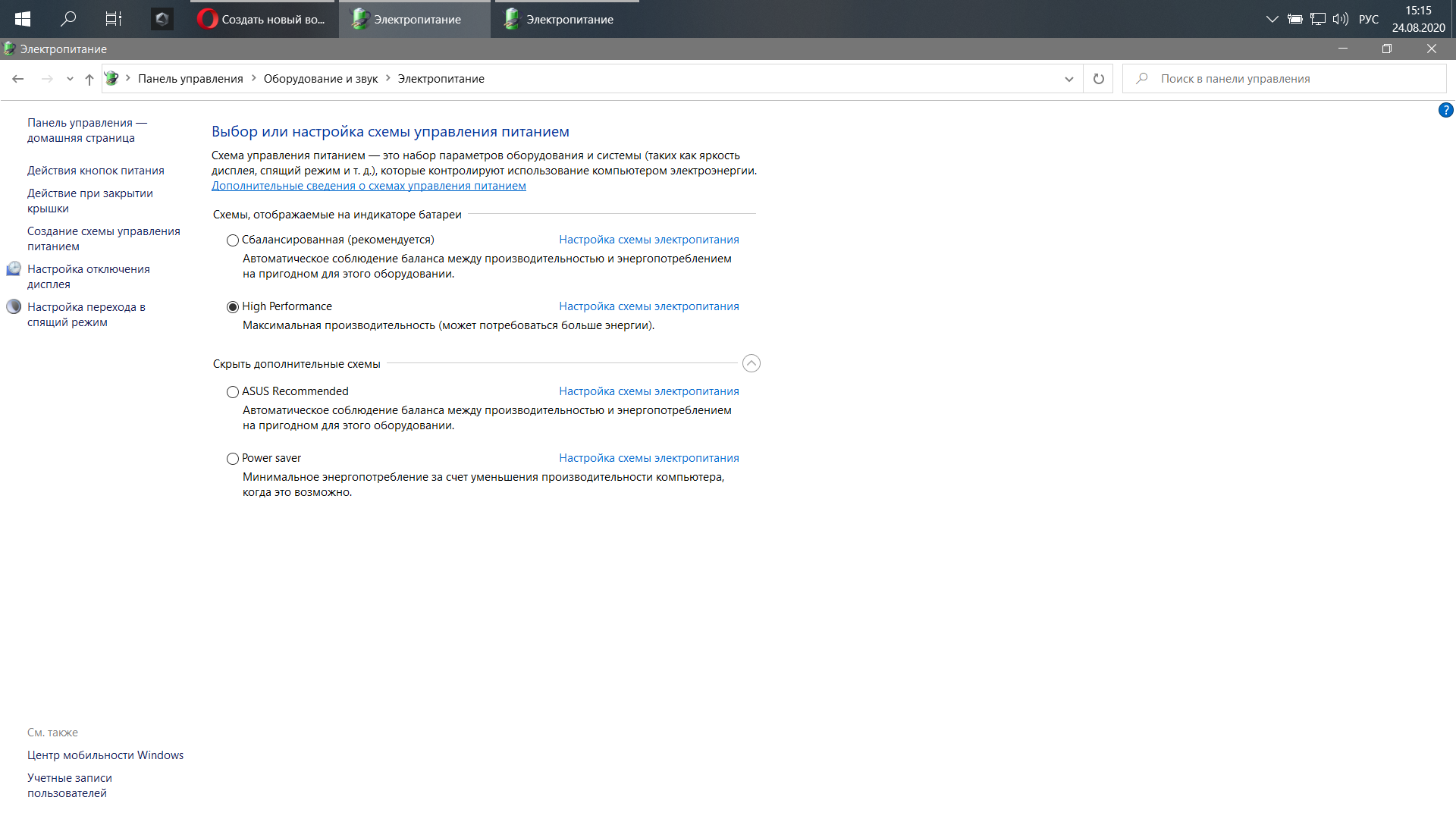This screenshot has height=819, width=1456.
Task: Restore down the Электропитание window
Action: point(1387,49)
